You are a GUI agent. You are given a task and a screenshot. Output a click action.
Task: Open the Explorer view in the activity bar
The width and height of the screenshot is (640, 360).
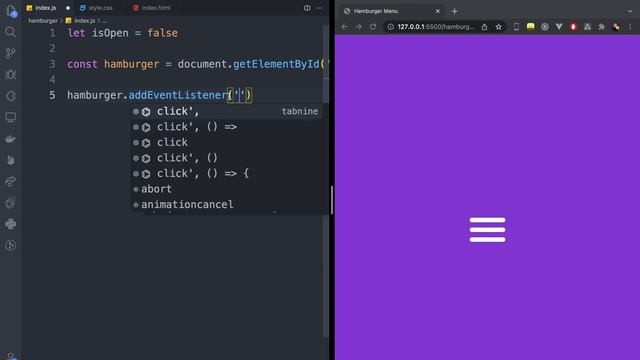pos(11,11)
